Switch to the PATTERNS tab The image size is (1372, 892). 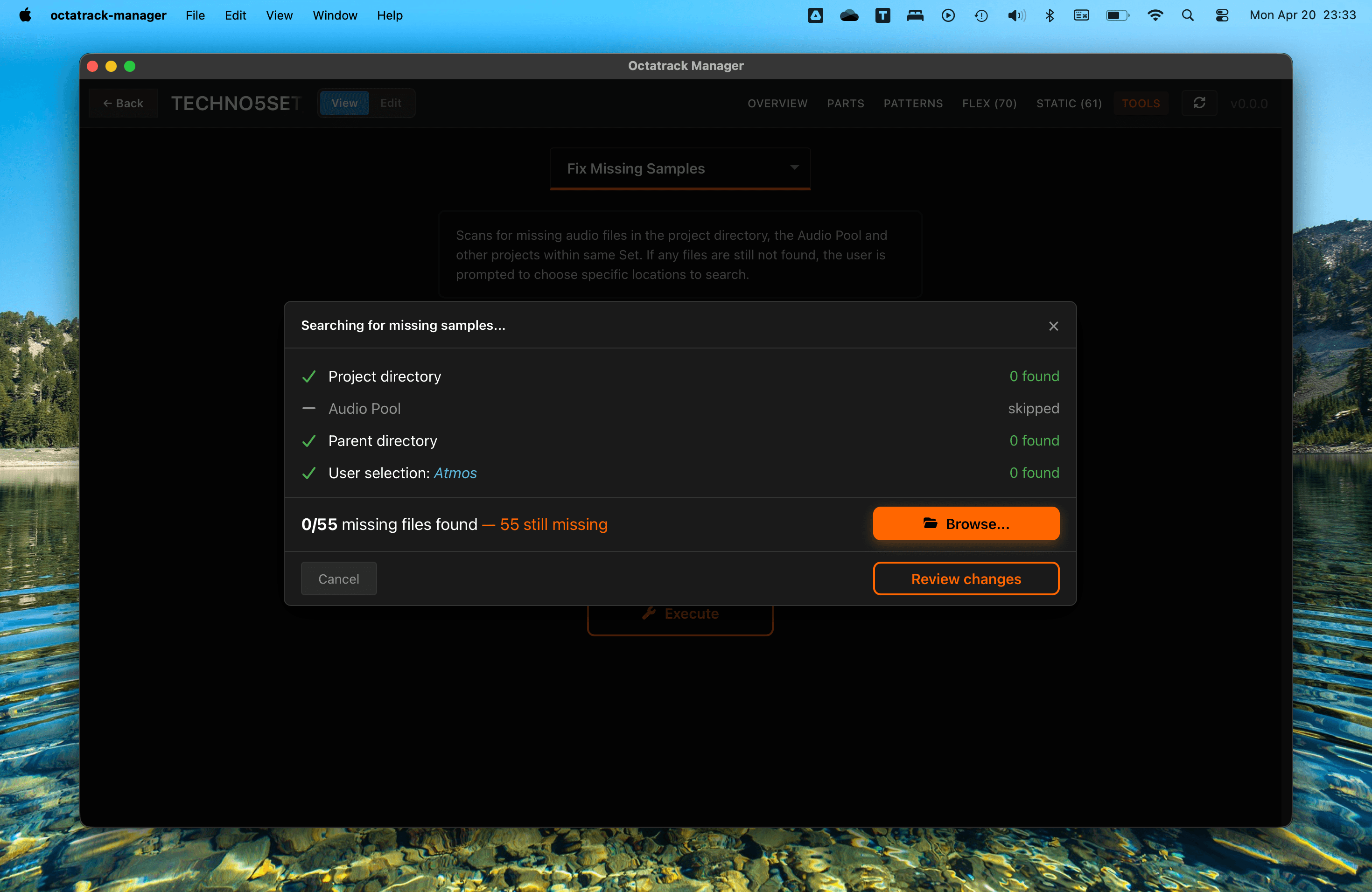point(913,103)
